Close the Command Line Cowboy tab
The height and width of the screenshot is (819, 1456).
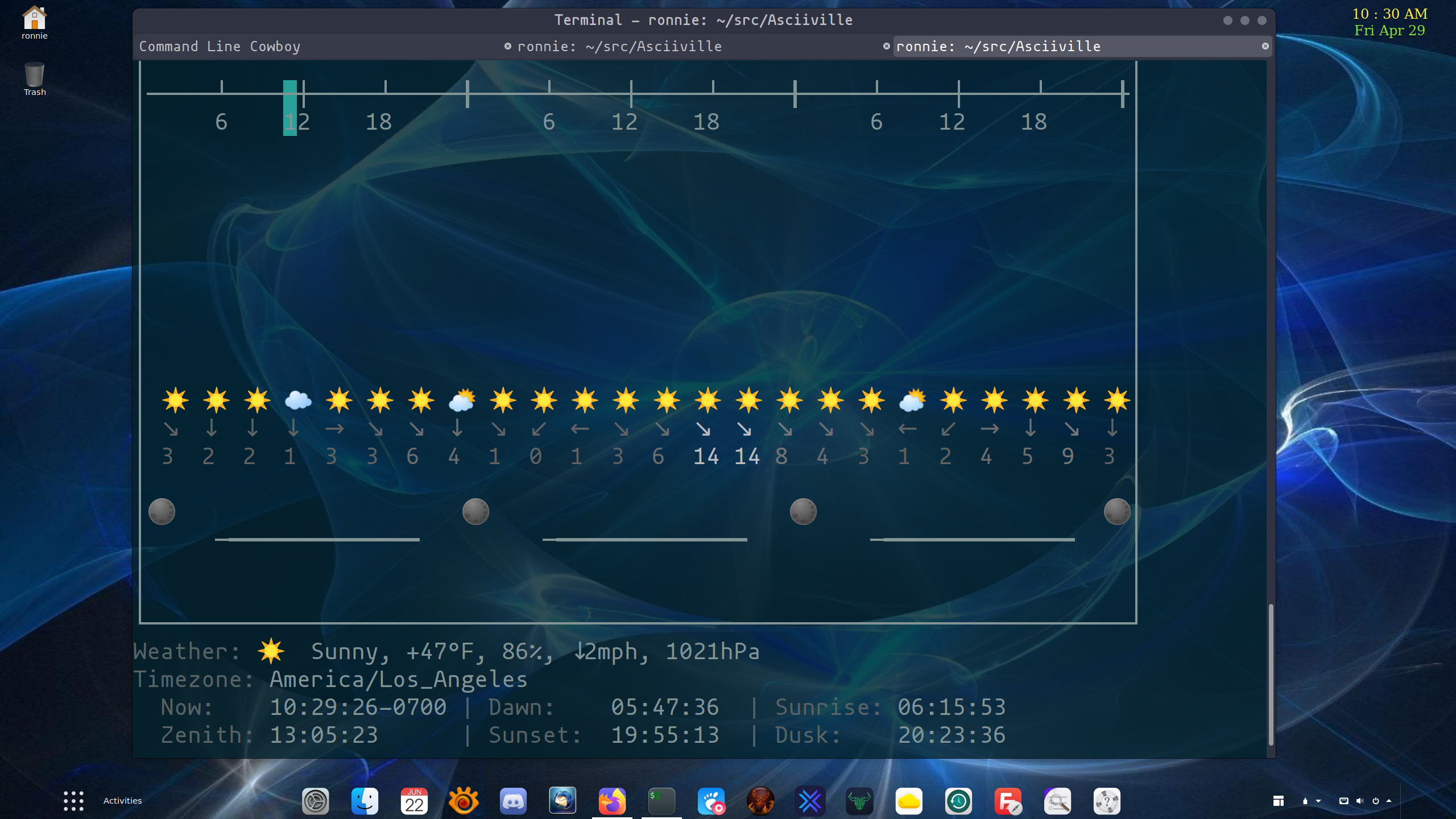[507, 46]
